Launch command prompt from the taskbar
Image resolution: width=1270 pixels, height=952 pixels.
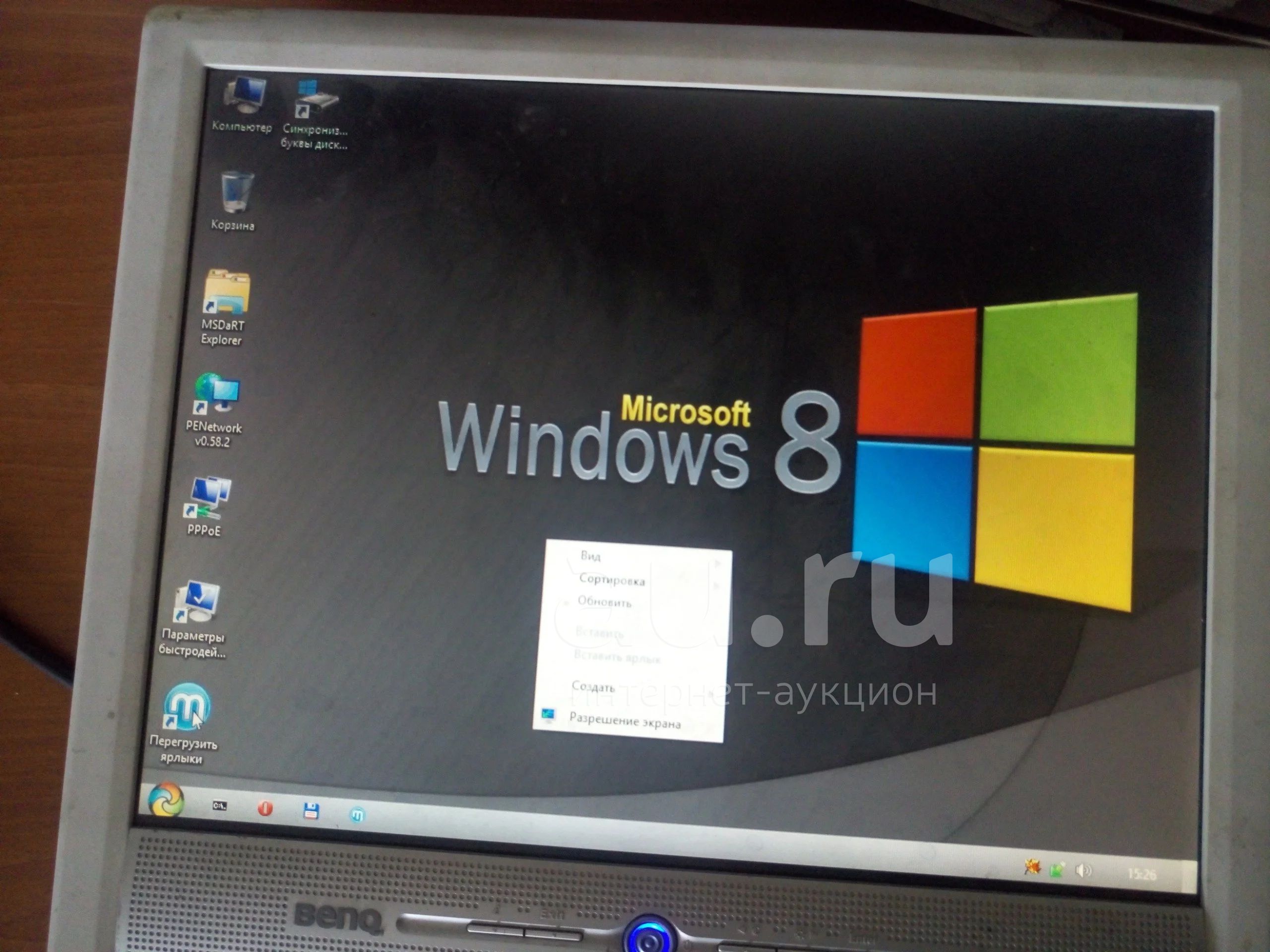(x=220, y=806)
